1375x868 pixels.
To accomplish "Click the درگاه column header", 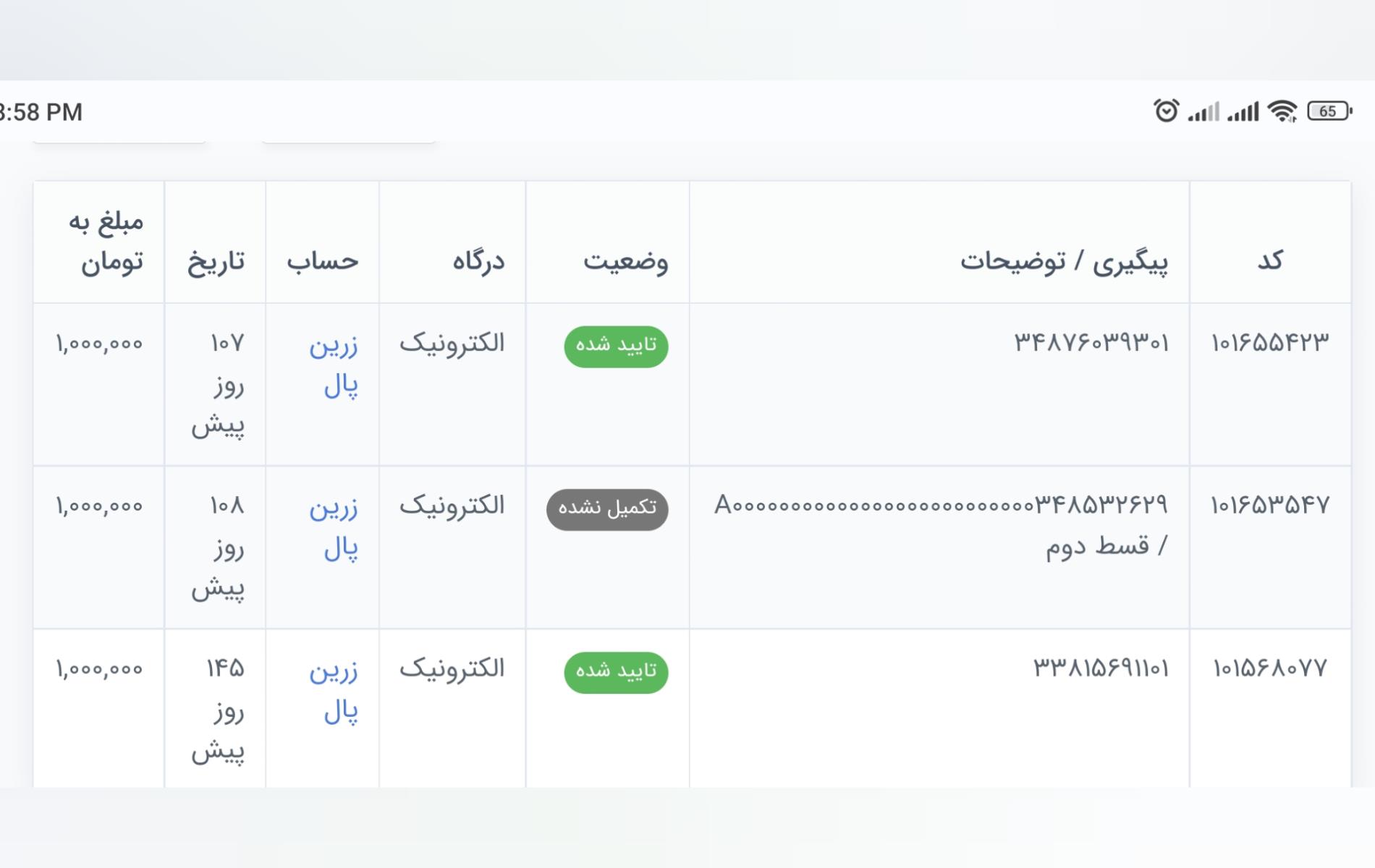I will pyautogui.click(x=478, y=260).
